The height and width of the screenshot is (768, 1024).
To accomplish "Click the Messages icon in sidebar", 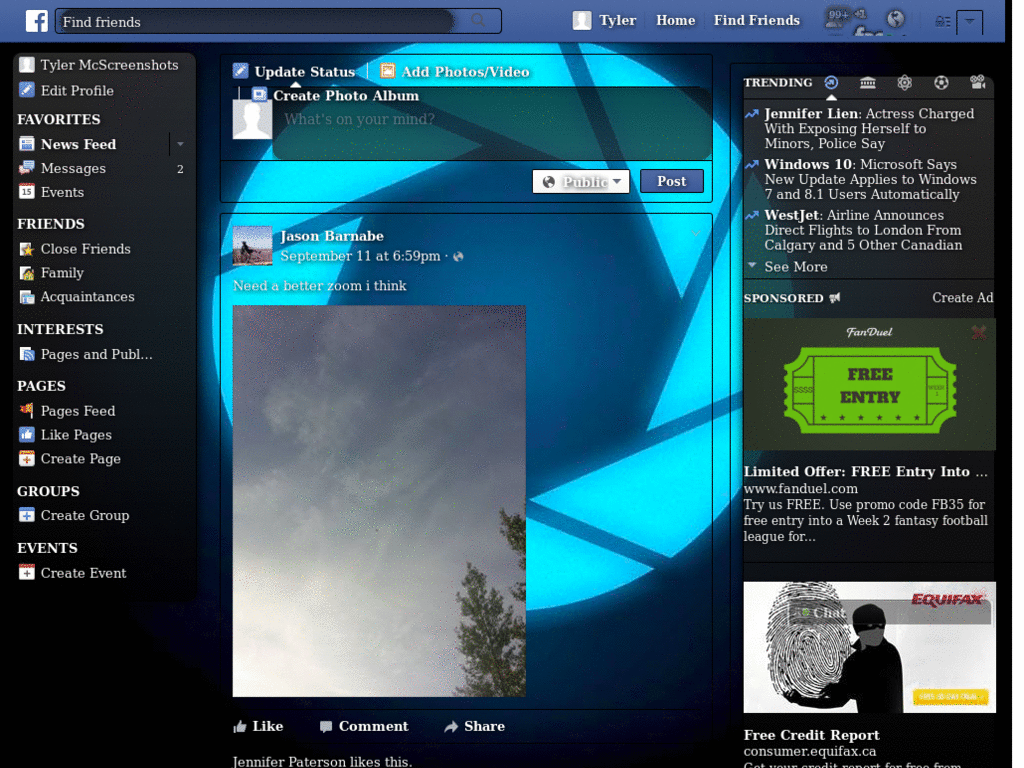I will pyautogui.click(x=26, y=168).
